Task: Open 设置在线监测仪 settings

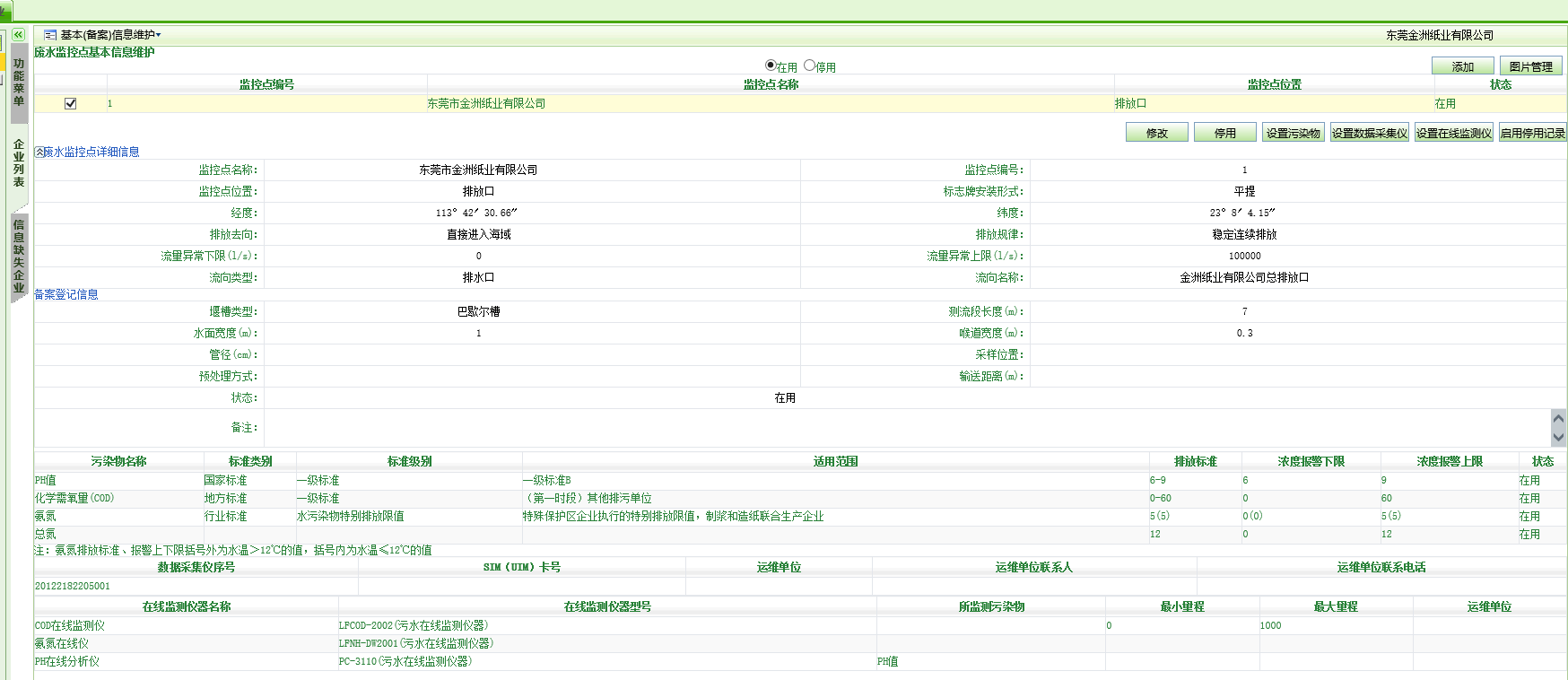Action: coord(1454,133)
